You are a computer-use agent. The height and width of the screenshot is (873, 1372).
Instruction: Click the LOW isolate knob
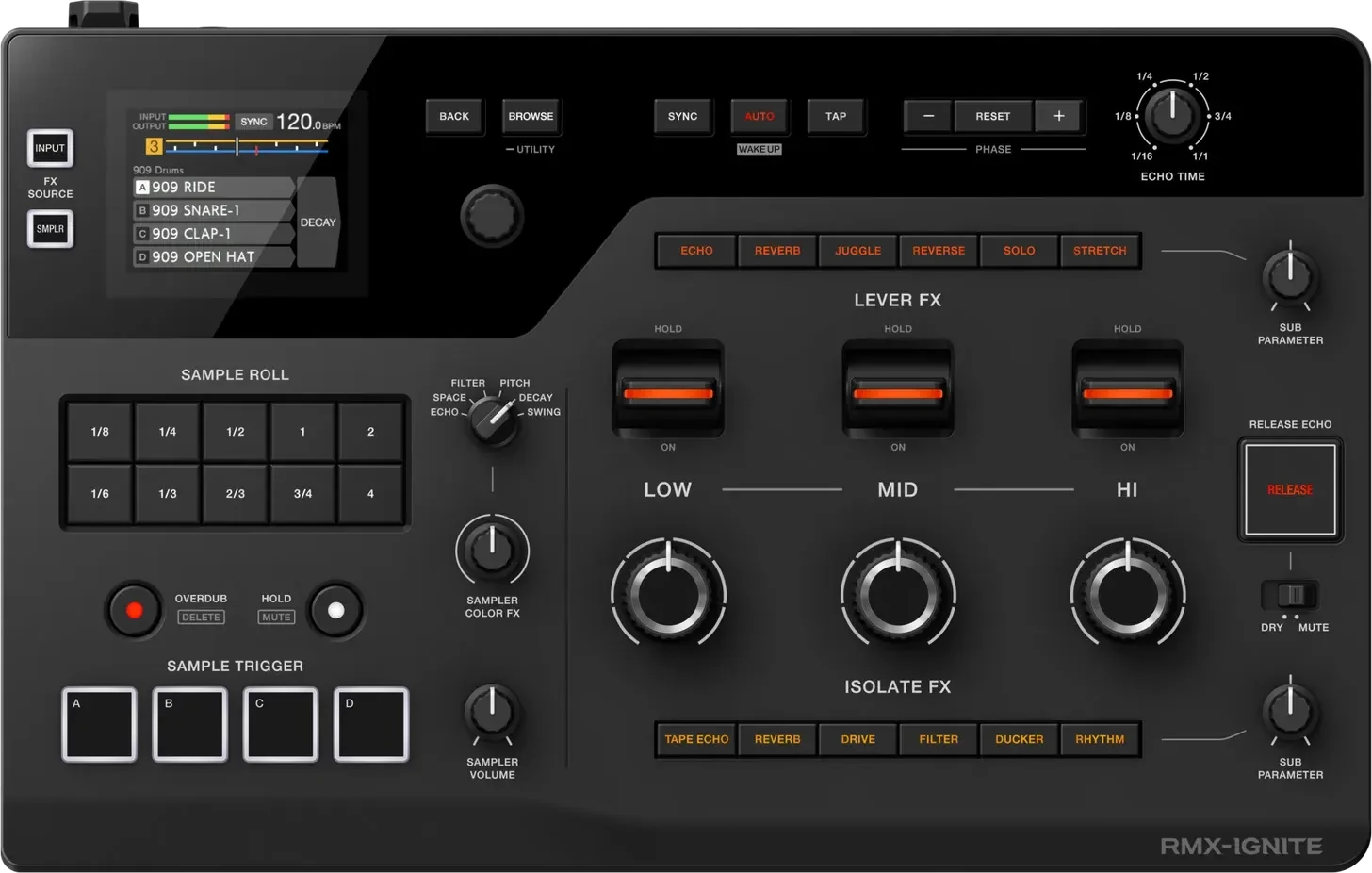[x=668, y=593]
